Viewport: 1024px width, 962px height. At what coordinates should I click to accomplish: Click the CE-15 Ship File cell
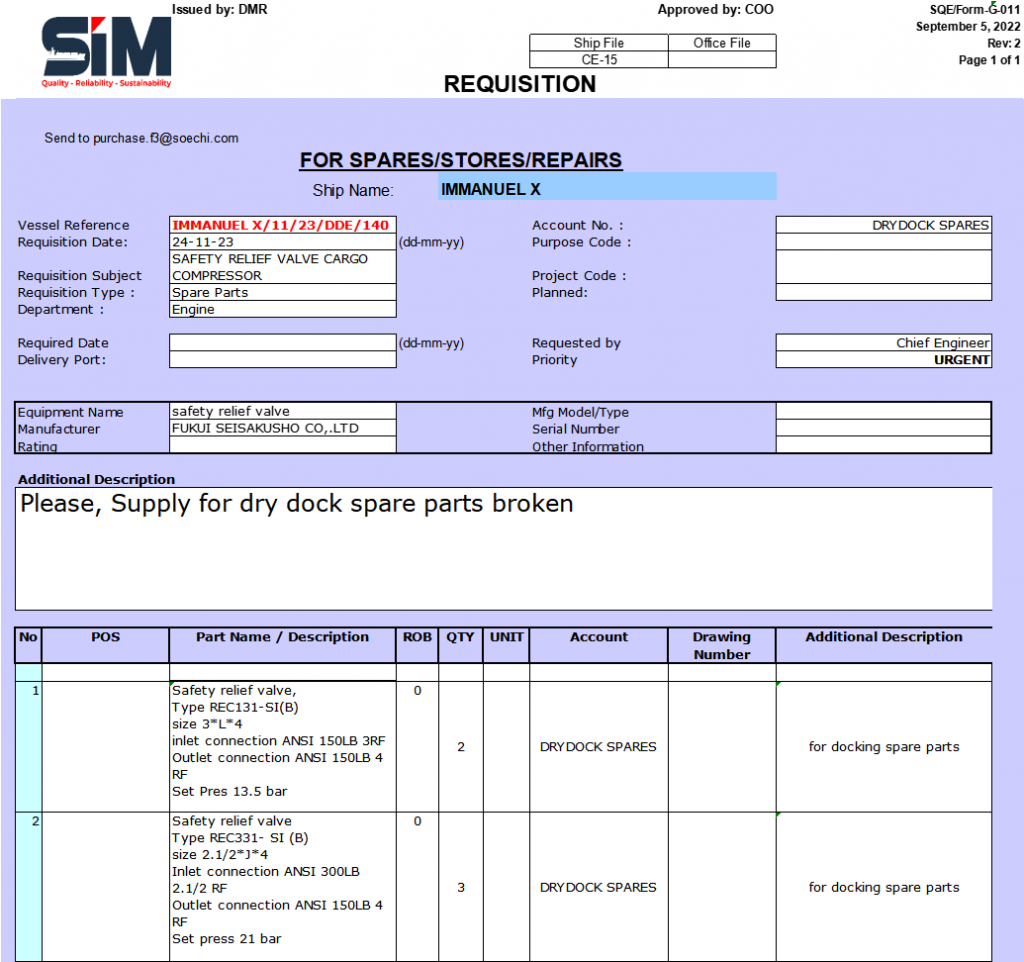pos(598,60)
